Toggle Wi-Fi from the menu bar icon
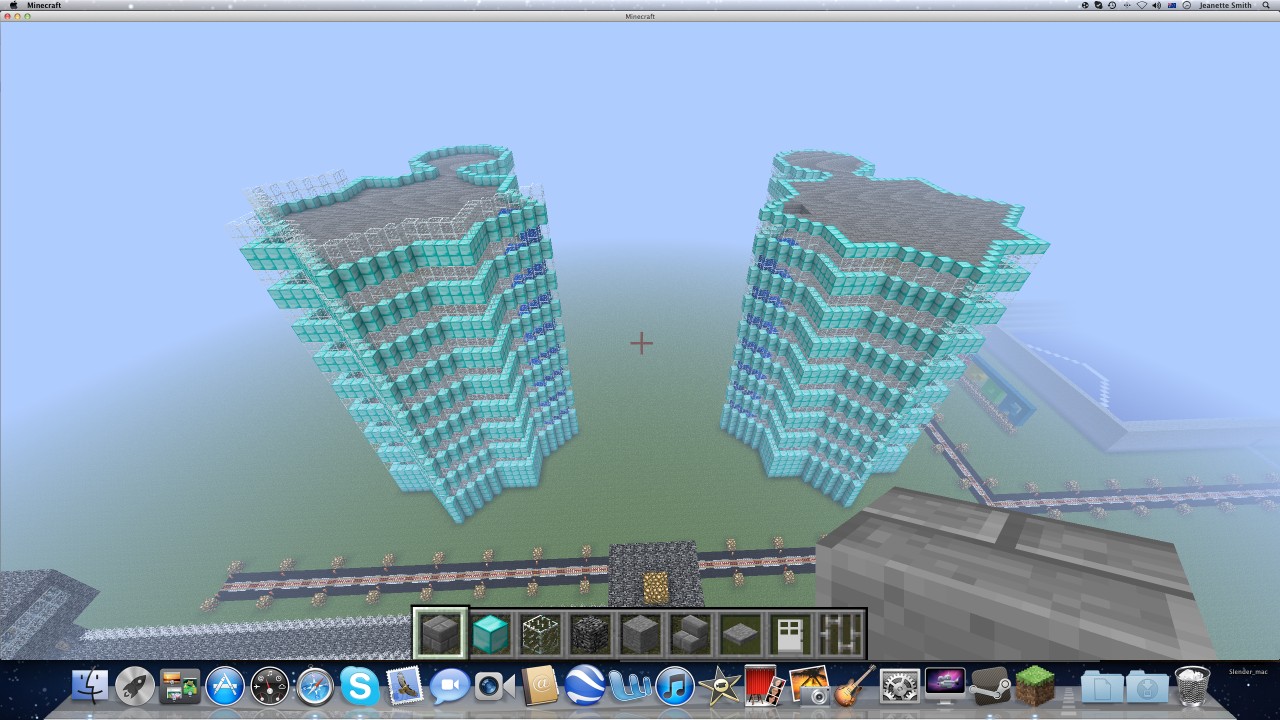Screen dimensions: 1280x720 pos(1141,5)
